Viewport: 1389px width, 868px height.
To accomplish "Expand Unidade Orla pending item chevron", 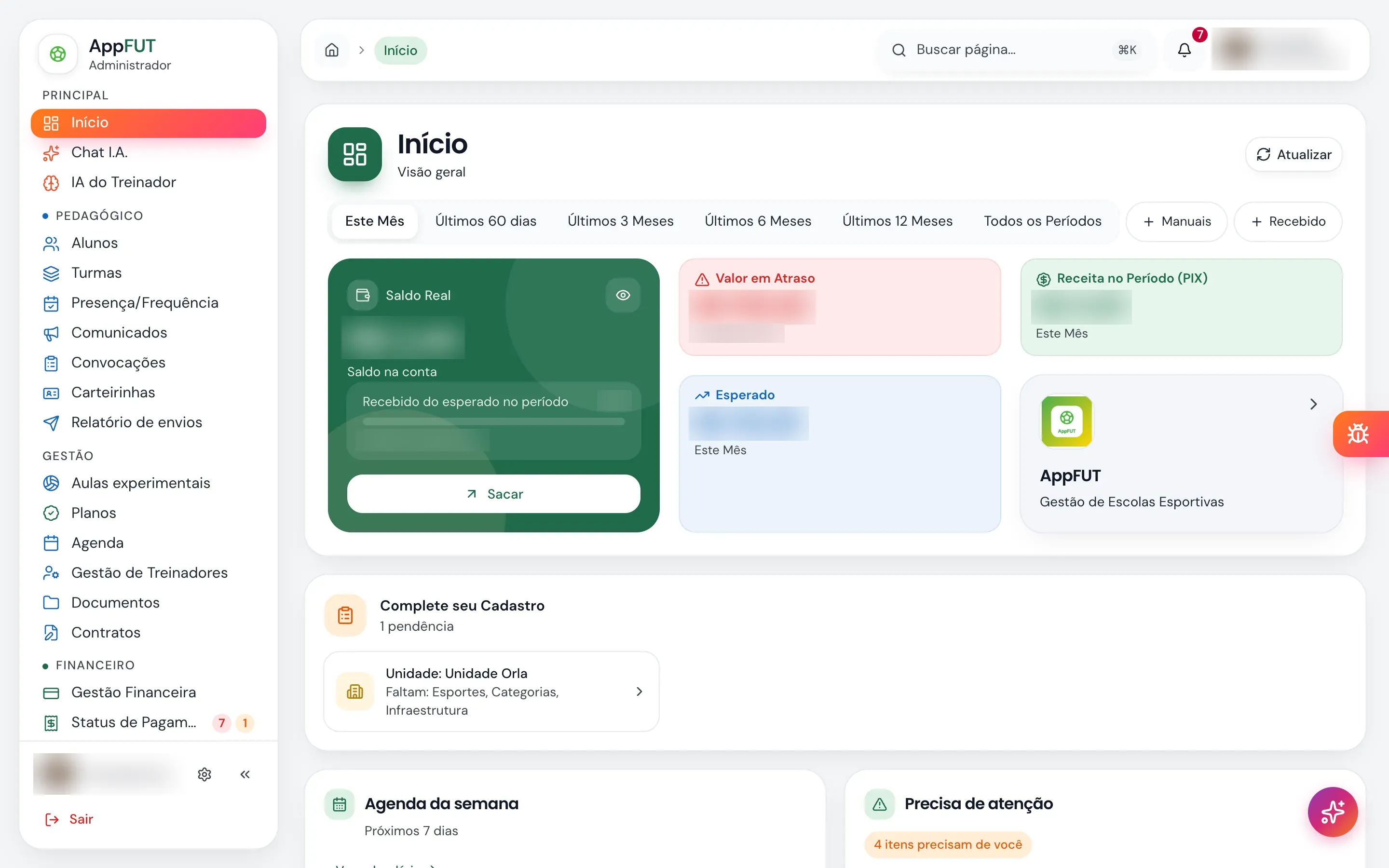I will click(x=640, y=692).
